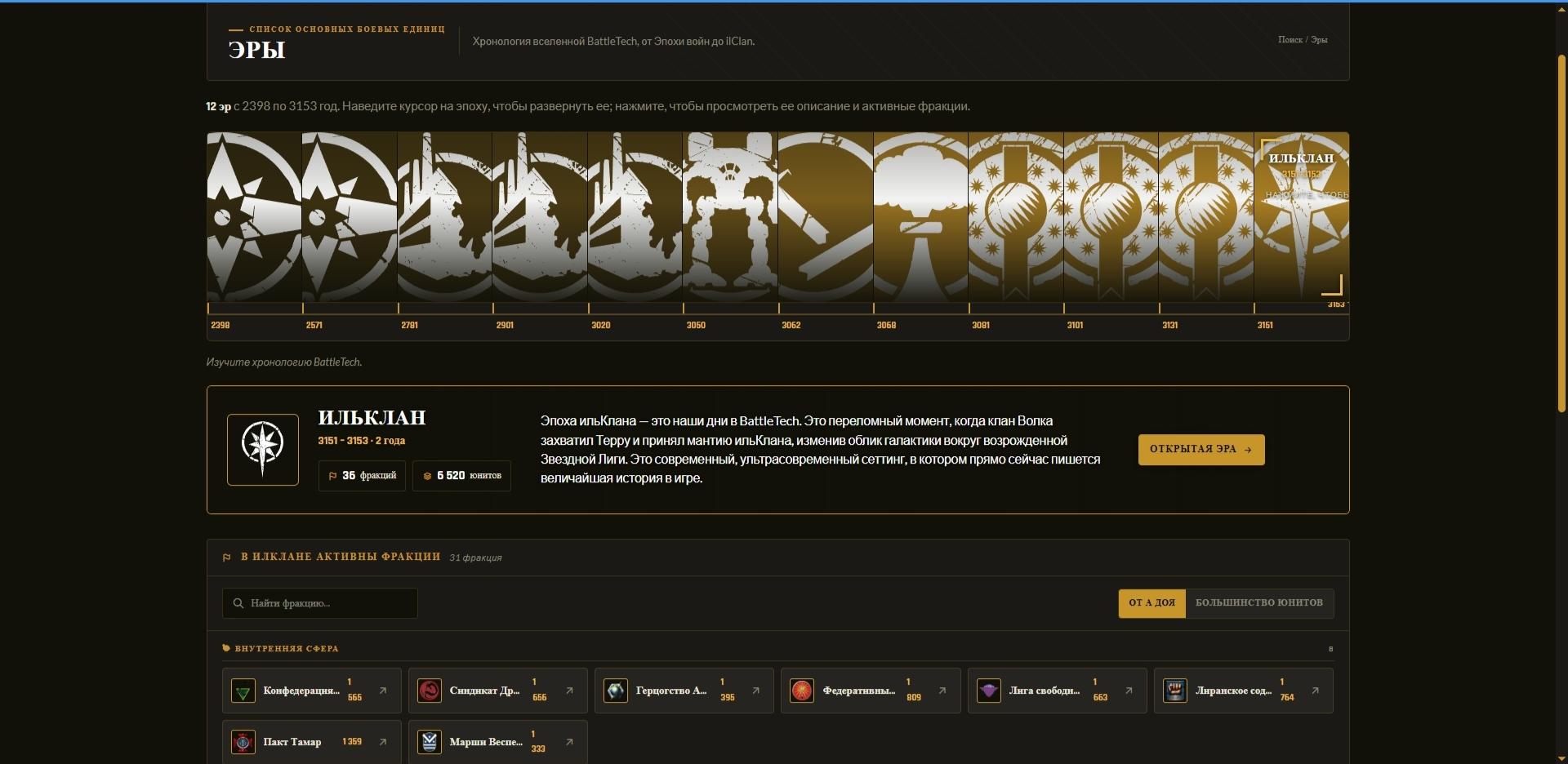
Task: Click the ОТКРЫТАЯ ЭРА button
Action: tap(1201, 450)
